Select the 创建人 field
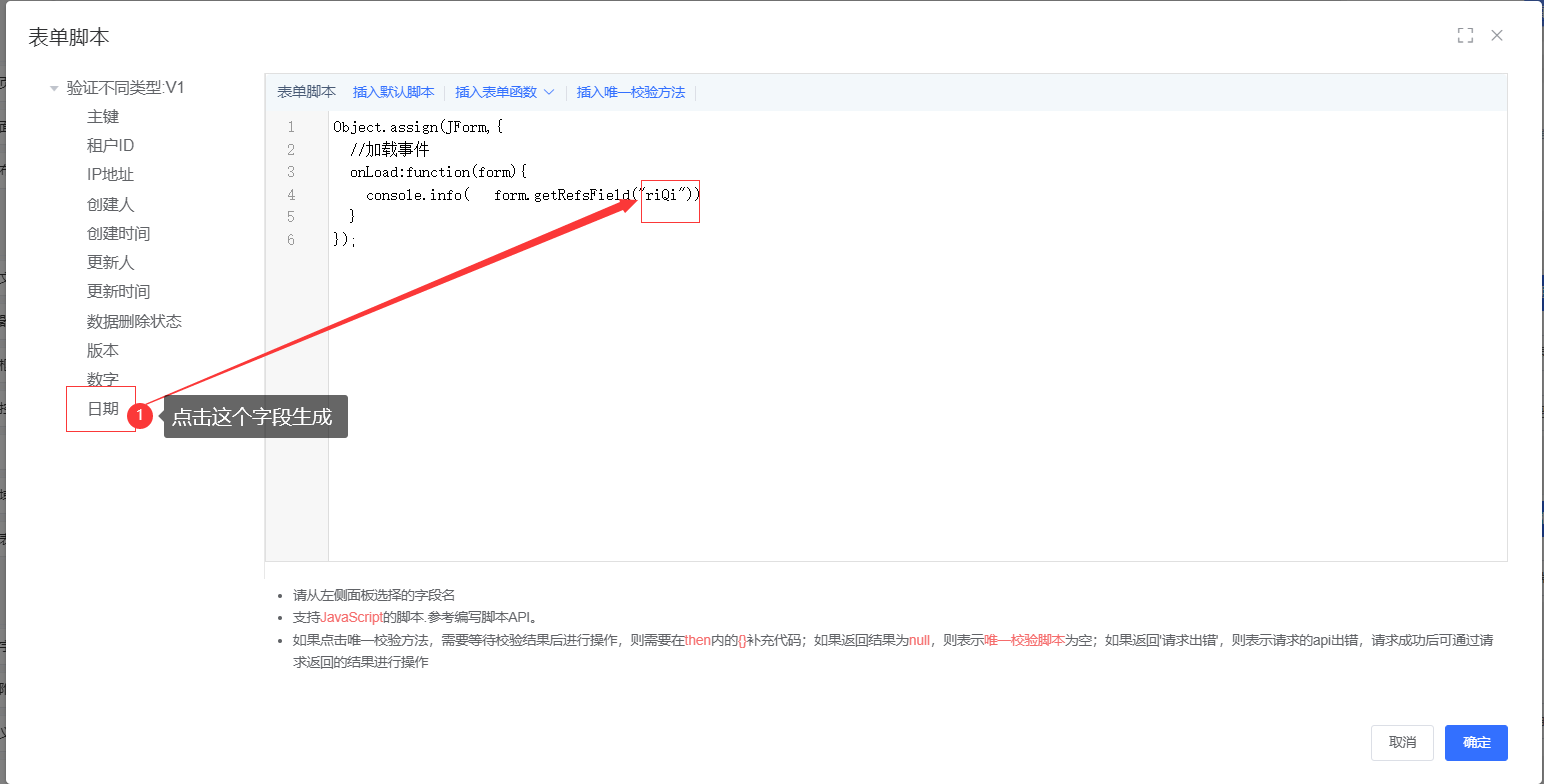The image size is (1544, 784). point(110,204)
